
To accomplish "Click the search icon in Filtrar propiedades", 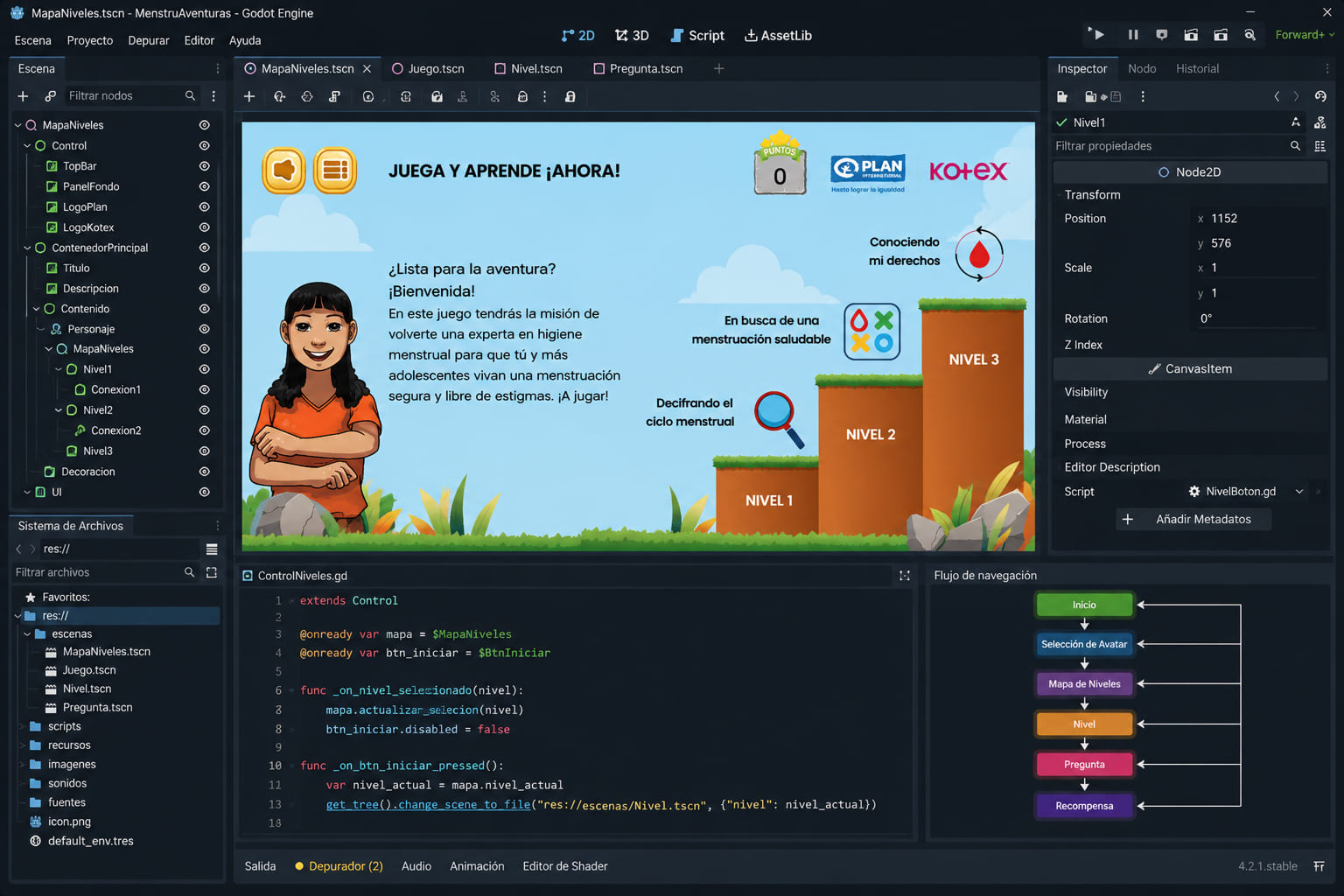I will click(1295, 146).
